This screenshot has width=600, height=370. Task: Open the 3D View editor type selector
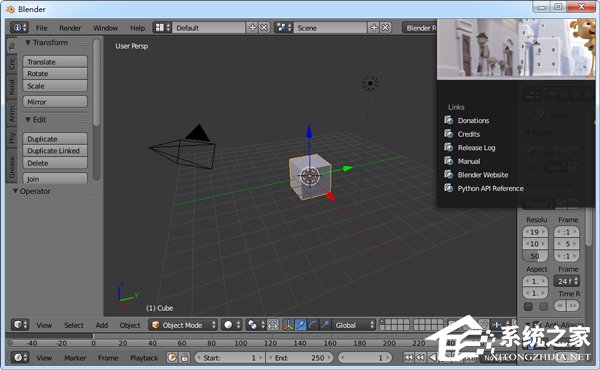click(20, 325)
